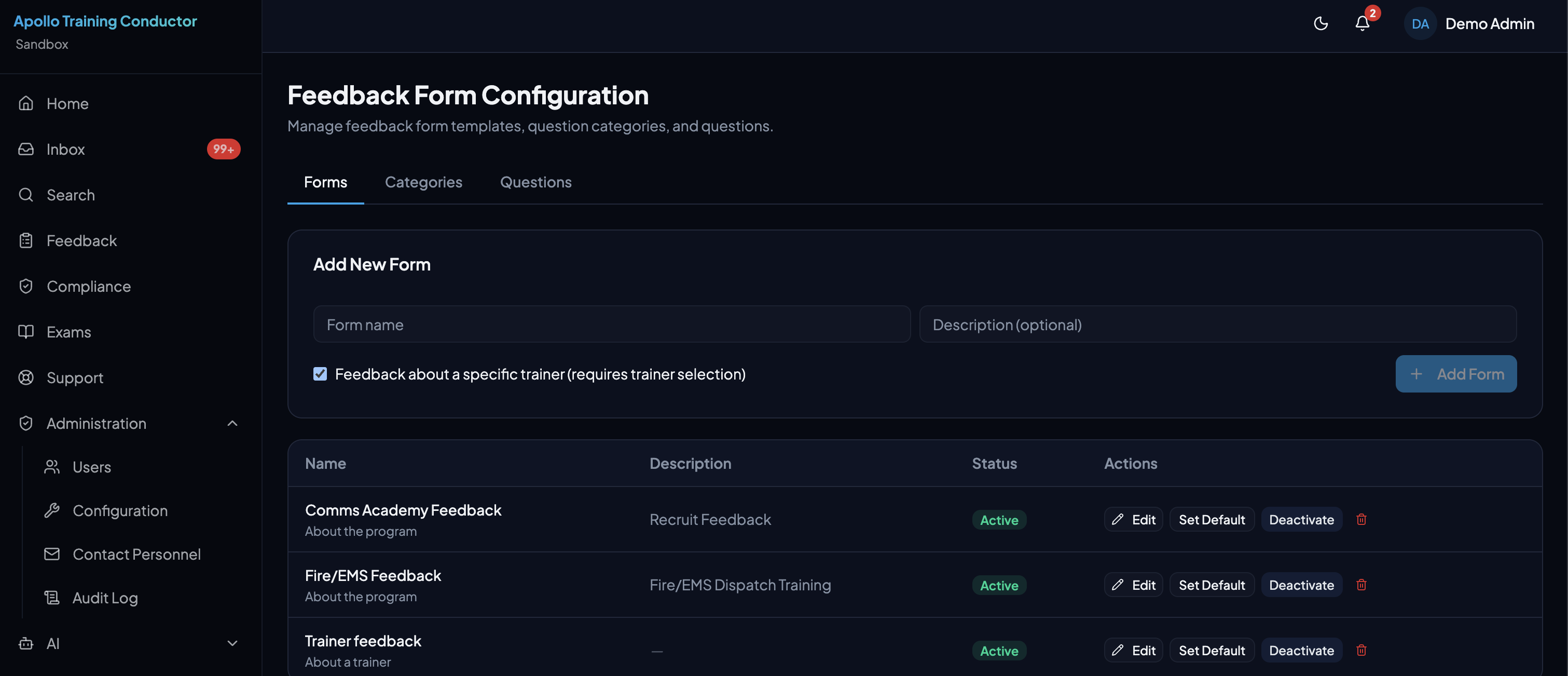The height and width of the screenshot is (676, 1568).
Task: Click the Fire/EMS Feedback form name
Action: pos(373,575)
